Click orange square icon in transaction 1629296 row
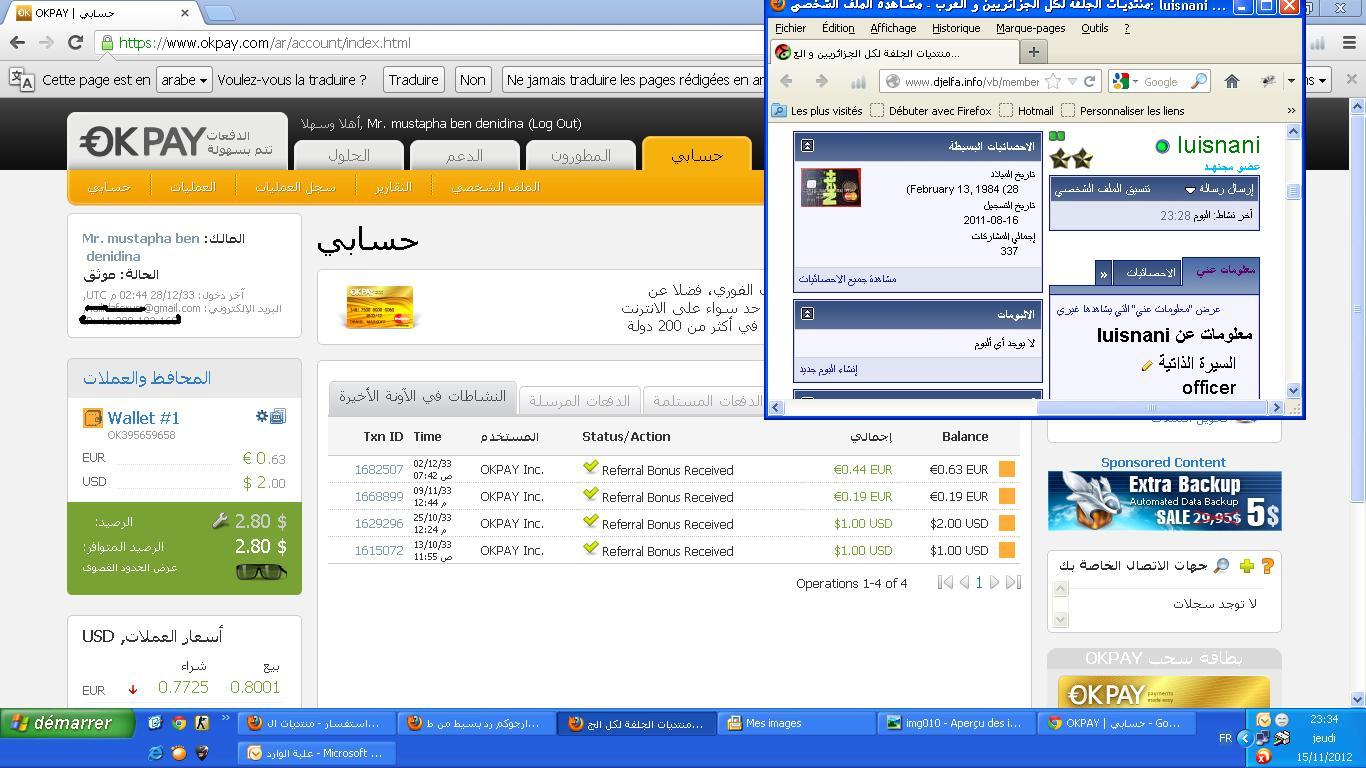1366x768 pixels. [1007, 523]
